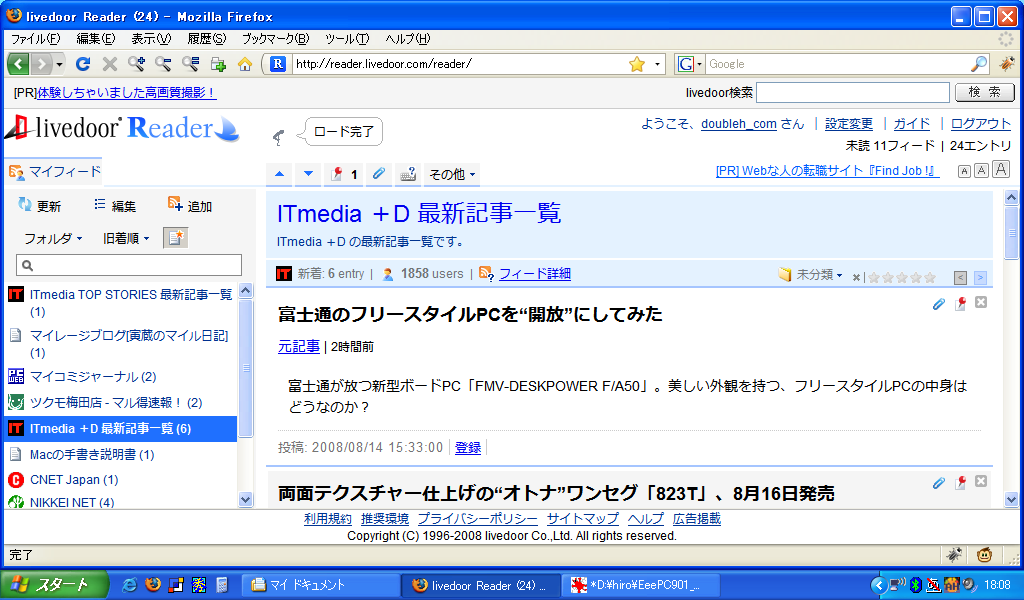
Task: Go to previous feed arrow button
Action: [x=960, y=277]
